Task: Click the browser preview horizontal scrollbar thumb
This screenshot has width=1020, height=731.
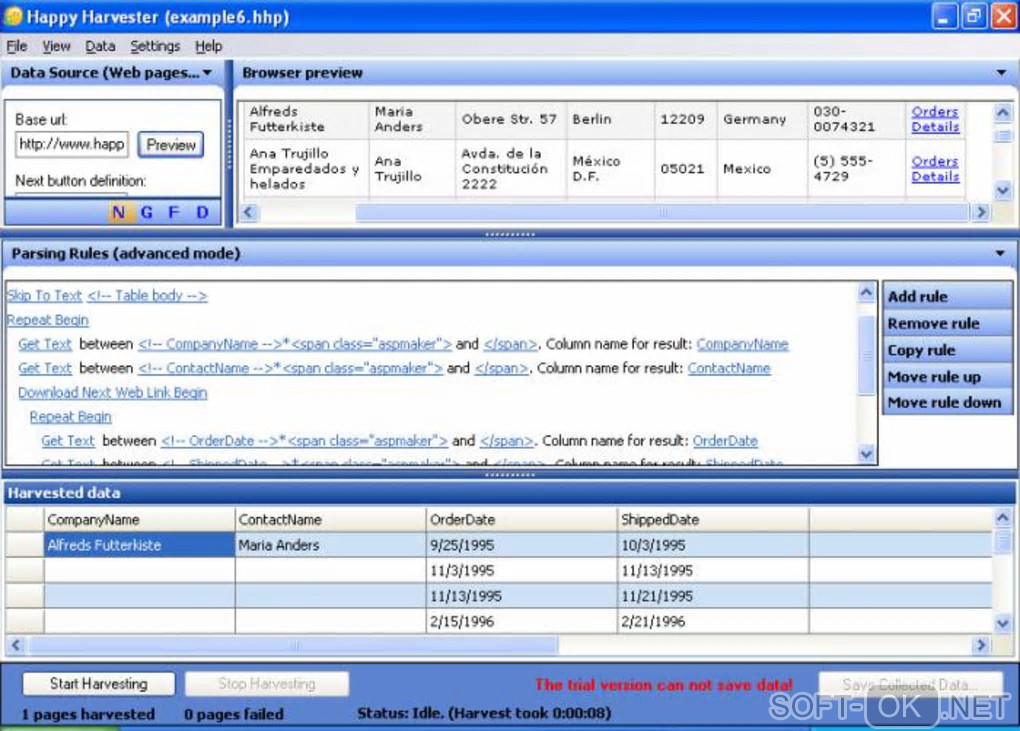Action: [x=662, y=212]
